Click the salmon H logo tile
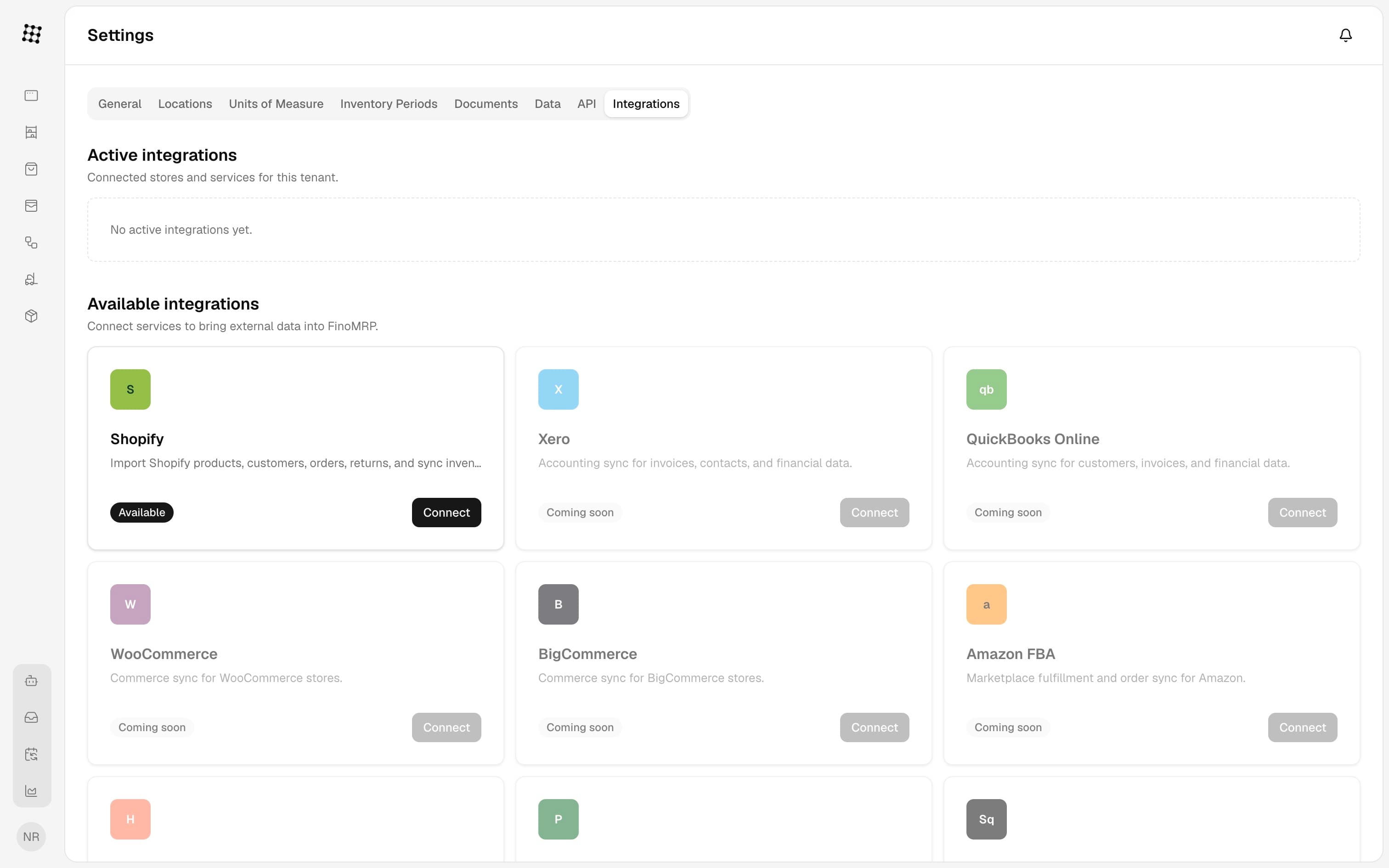The width and height of the screenshot is (1389, 868). tap(130, 819)
